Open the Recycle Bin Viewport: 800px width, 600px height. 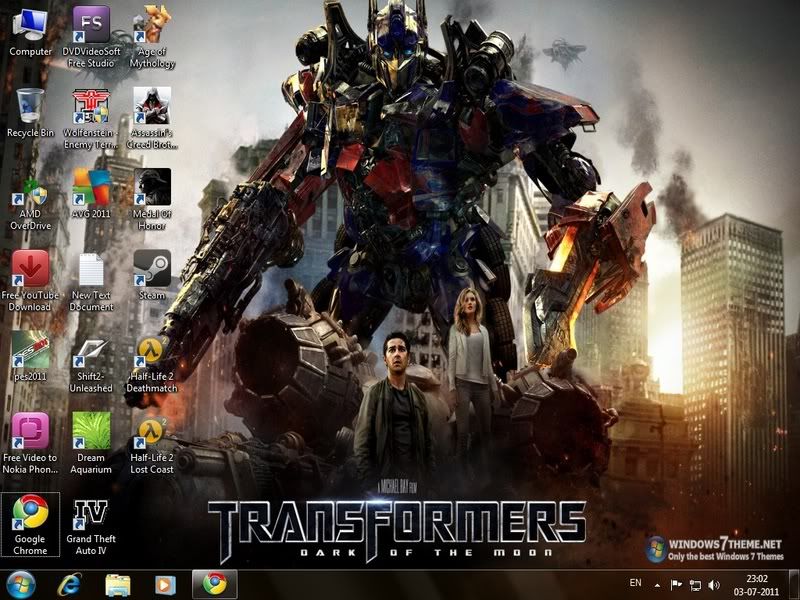[30, 113]
